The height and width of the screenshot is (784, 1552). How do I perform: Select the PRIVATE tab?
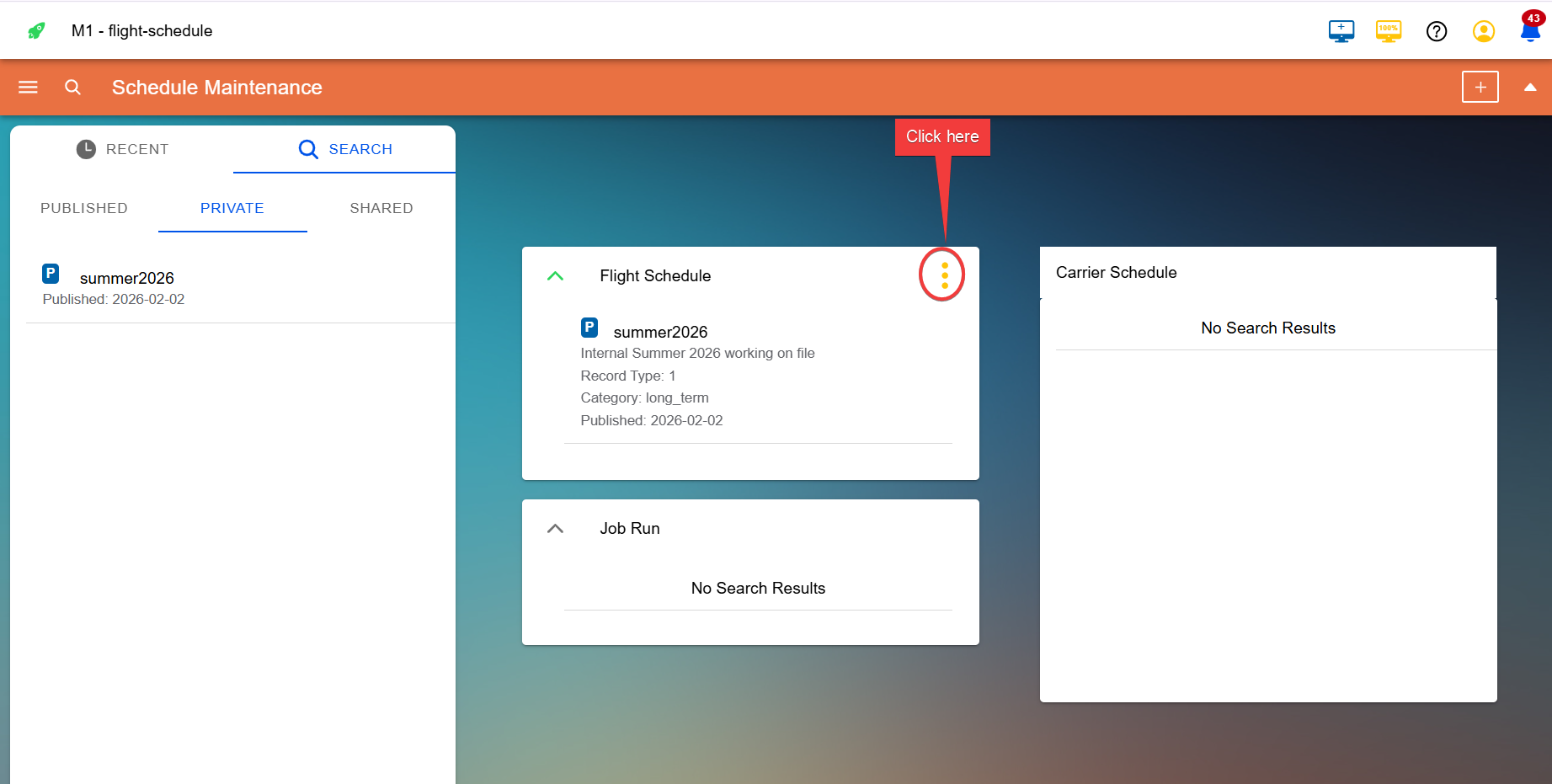tap(232, 208)
